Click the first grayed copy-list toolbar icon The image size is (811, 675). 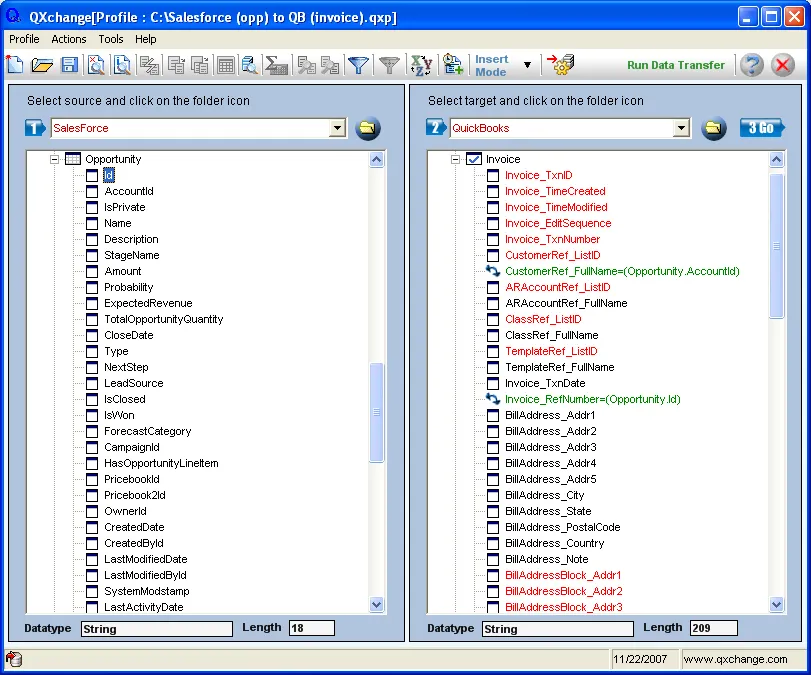(x=176, y=66)
